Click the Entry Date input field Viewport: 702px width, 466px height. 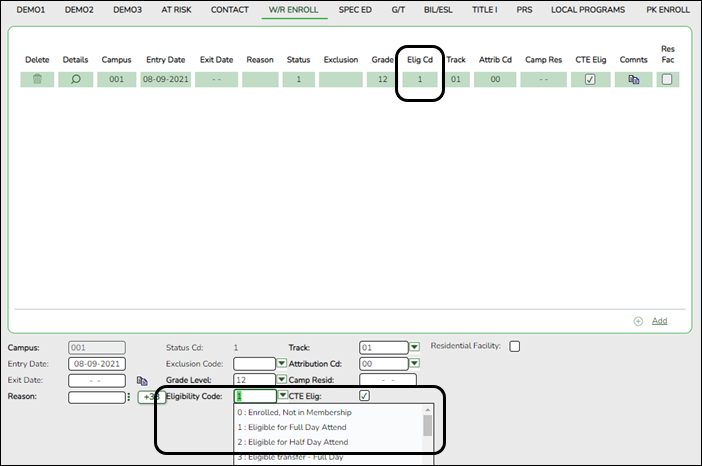pyautogui.click(x=97, y=364)
